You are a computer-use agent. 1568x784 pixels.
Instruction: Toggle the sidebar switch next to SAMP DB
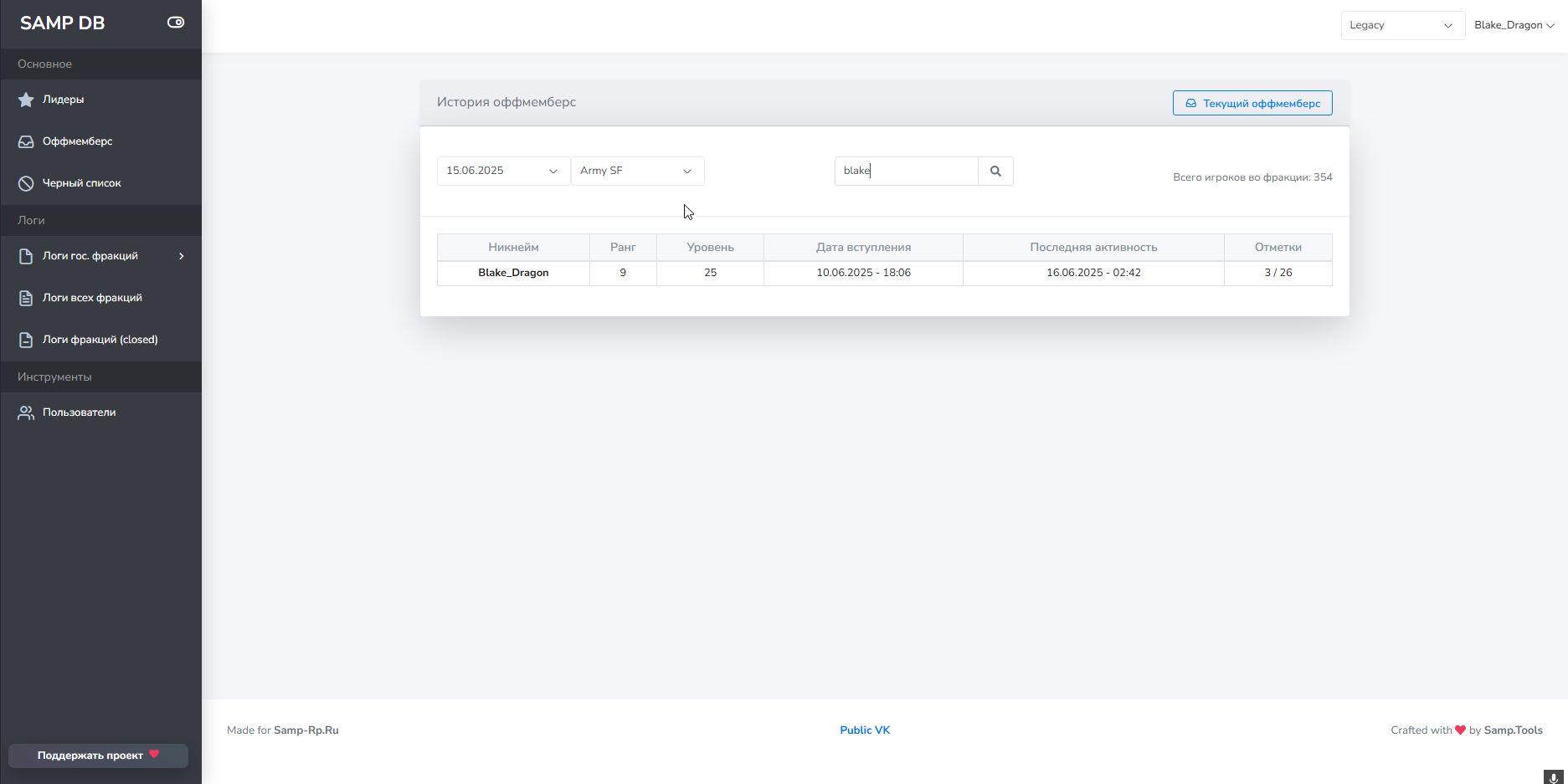click(176, 23)
